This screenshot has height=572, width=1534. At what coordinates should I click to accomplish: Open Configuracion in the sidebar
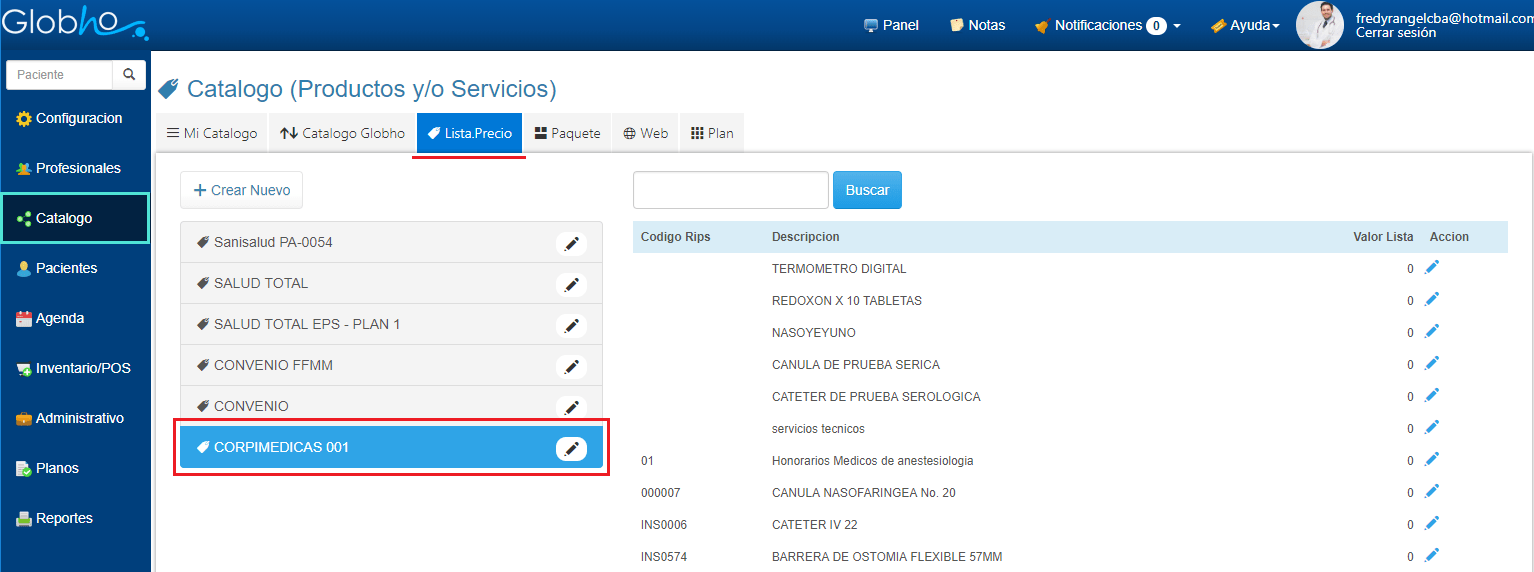pos(76,118)
